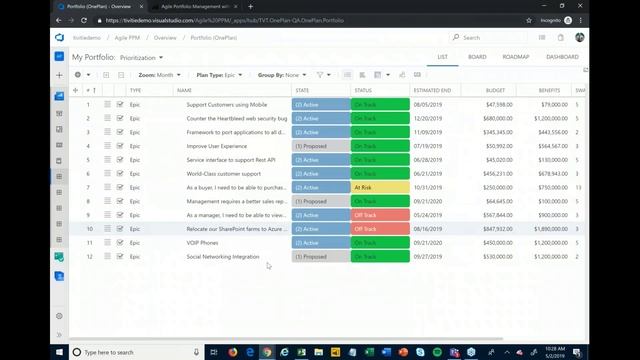Open the project settings gear in the sidebar

[x=59, y=316]
